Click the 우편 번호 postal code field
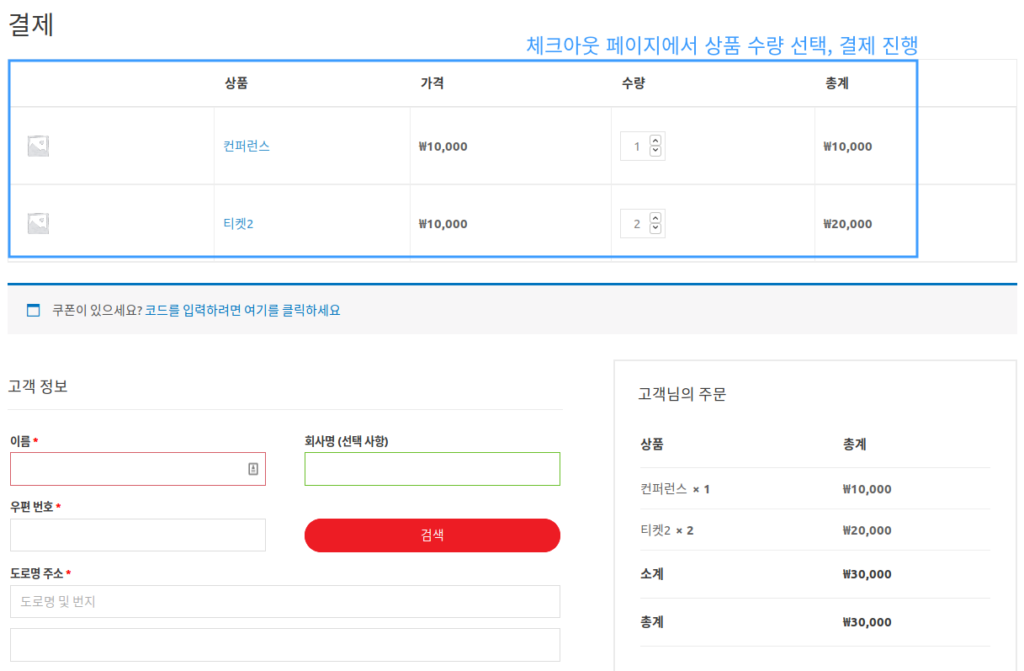The width and height of the screenshot is (1024, 671). tap(138, 535)
